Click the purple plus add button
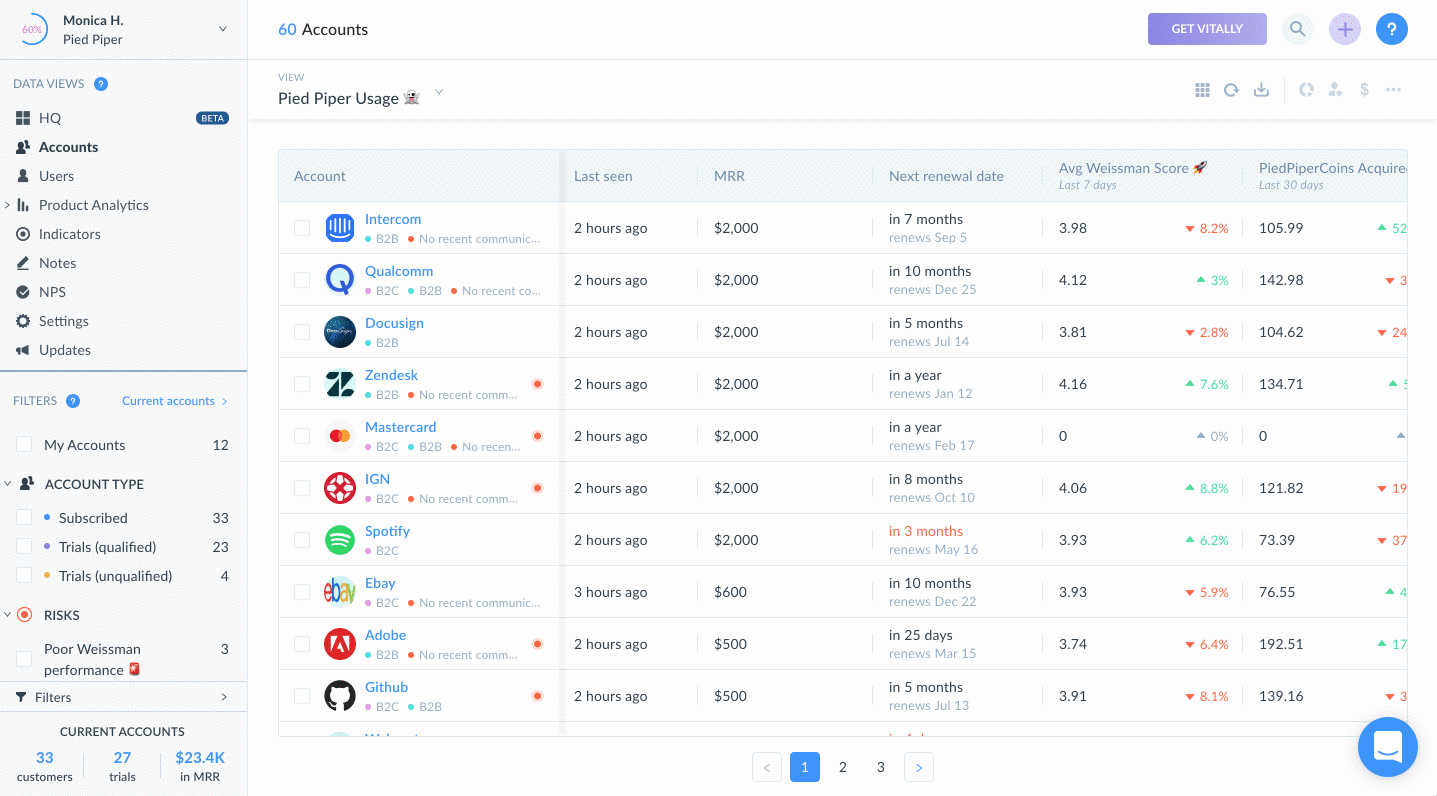Viewport: 1437px width, 796px height. pyautogui.click(x=1345, y=29)
